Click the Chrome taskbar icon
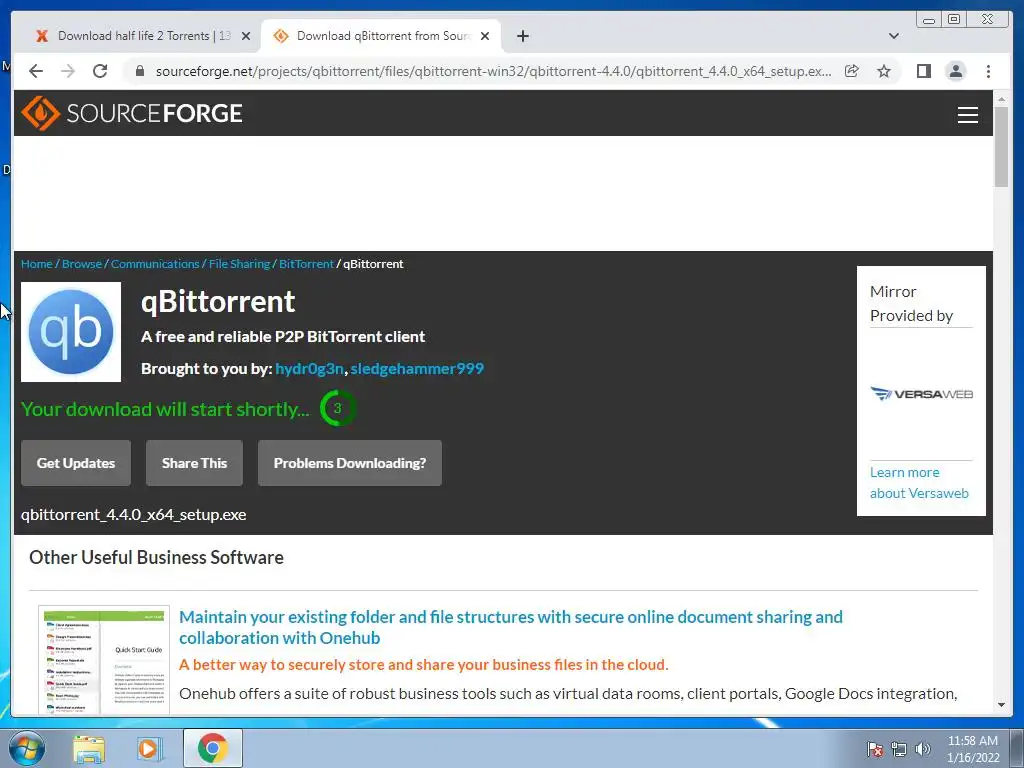Screen dimensions: 1024x768 pyautogui.click(x=212, y=748)
